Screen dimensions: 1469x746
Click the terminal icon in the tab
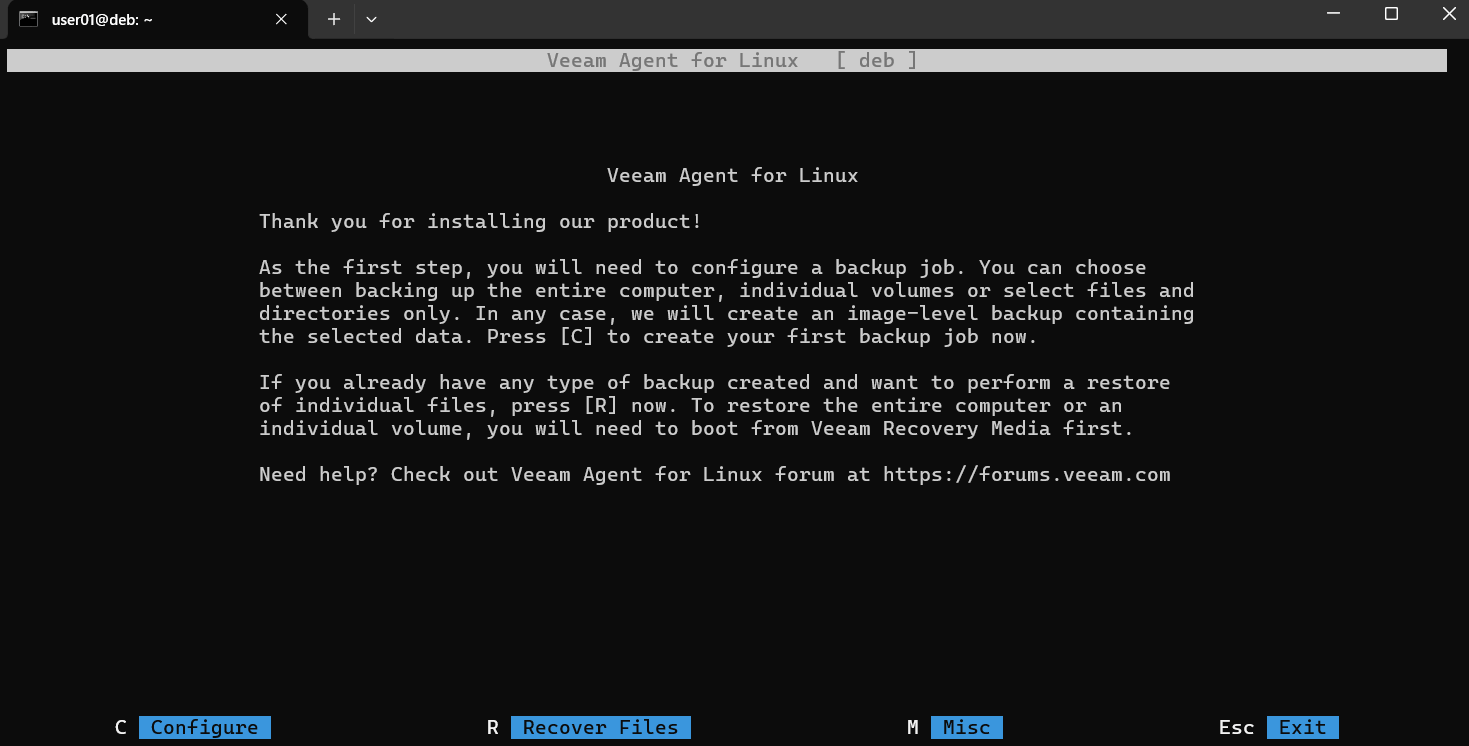tap(28, 19)
